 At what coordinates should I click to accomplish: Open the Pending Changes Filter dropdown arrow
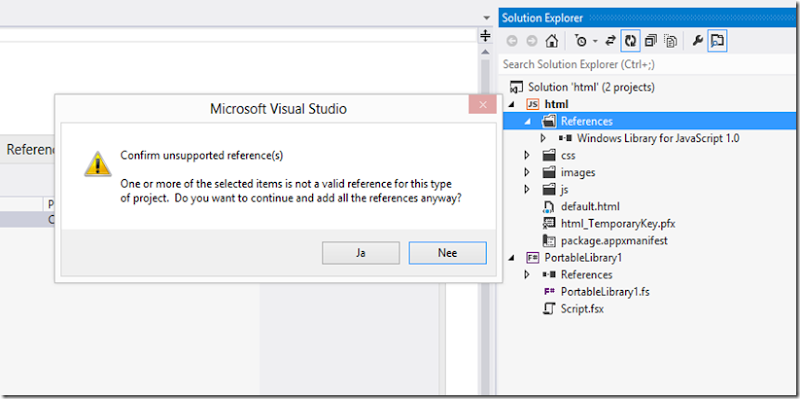point(595,42)
